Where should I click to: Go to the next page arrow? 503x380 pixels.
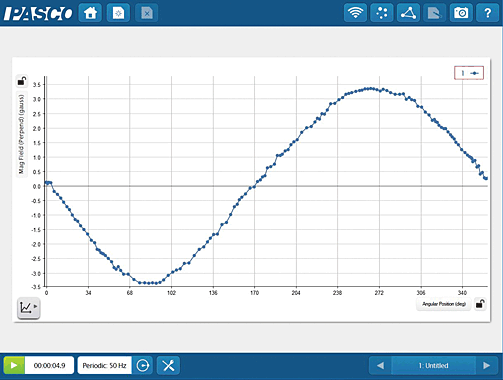pos(487,365)
